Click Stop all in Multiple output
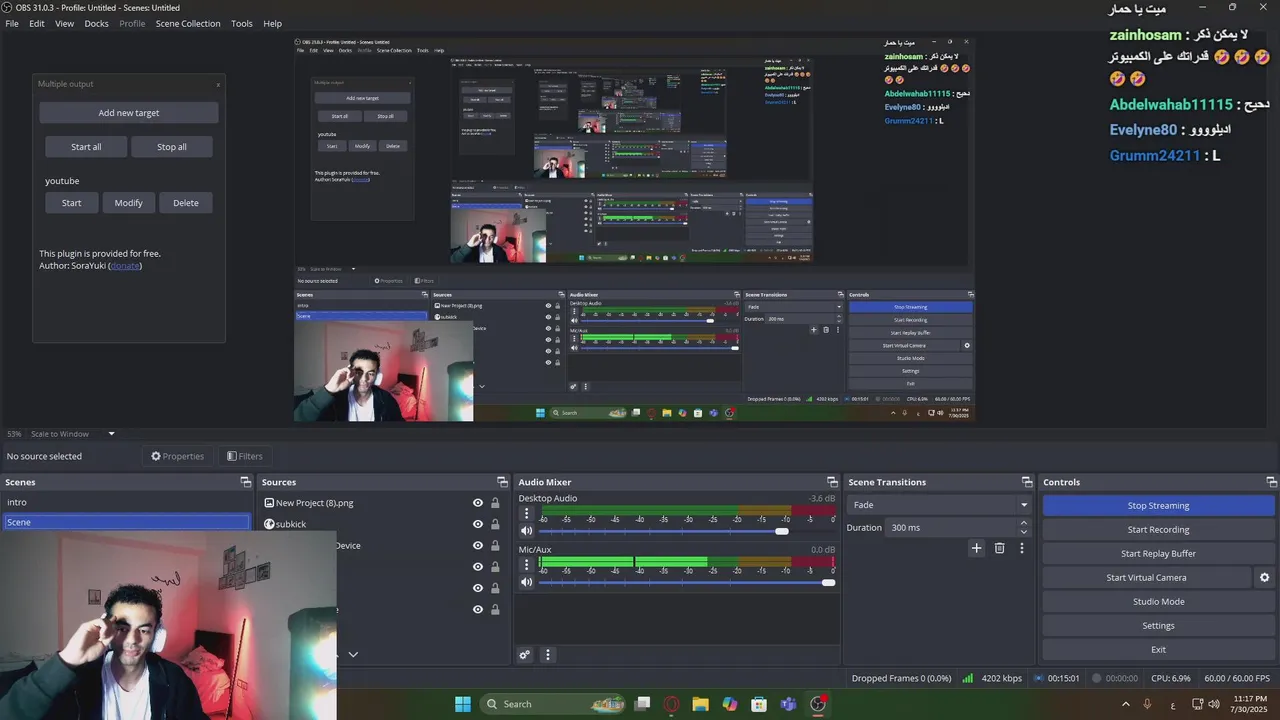The image size is (1280, 720). (x=172, y=147)
